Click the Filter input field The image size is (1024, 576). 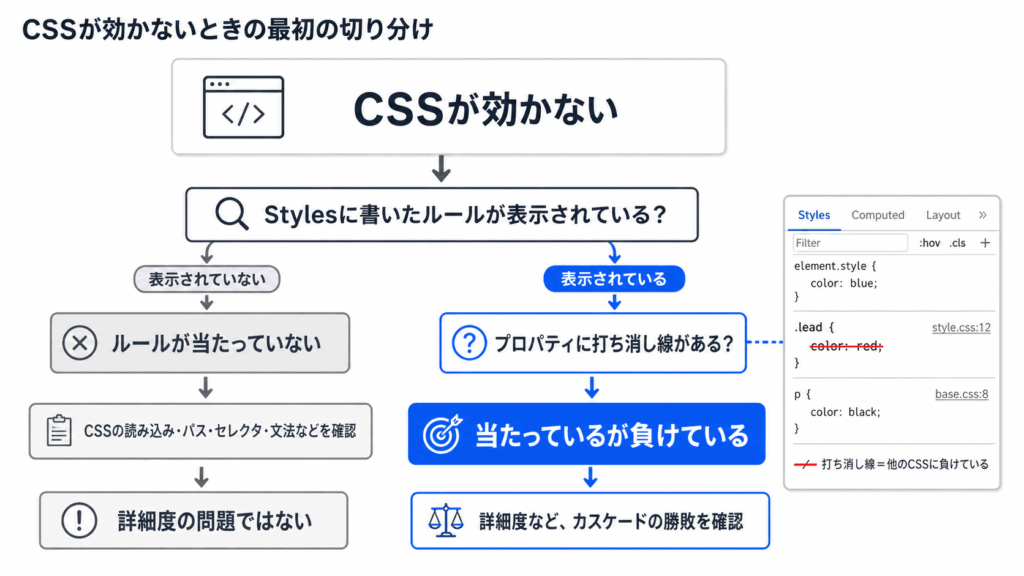(850, 243)
